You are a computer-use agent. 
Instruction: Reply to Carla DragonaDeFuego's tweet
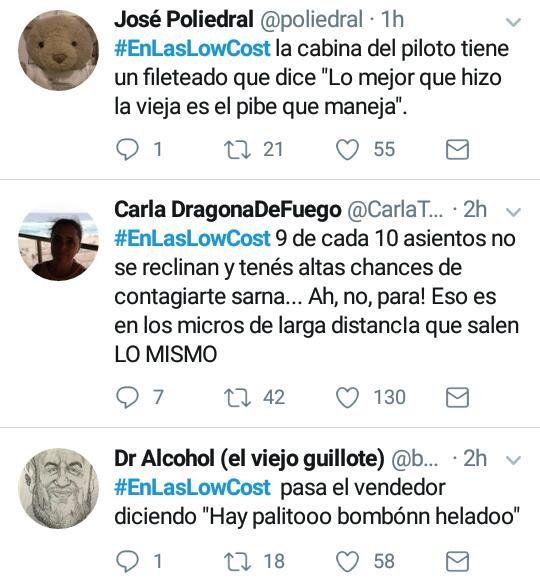[x=127, y=397]
